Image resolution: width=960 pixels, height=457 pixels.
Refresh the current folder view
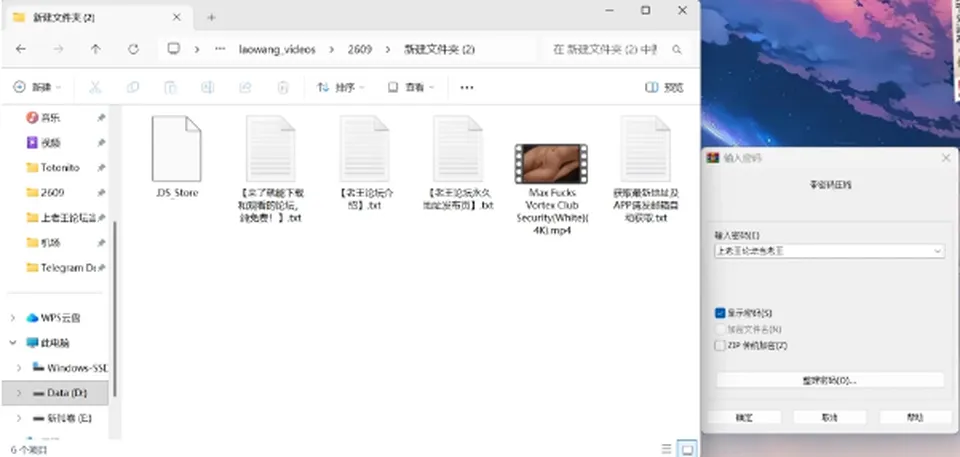(x=133, y=50)
